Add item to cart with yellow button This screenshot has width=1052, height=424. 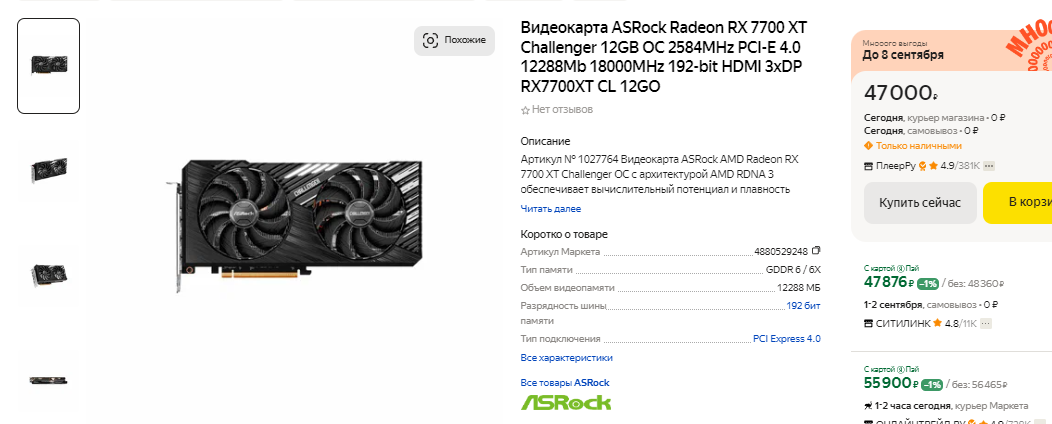pyautogui.click(x=1017, y=203)
